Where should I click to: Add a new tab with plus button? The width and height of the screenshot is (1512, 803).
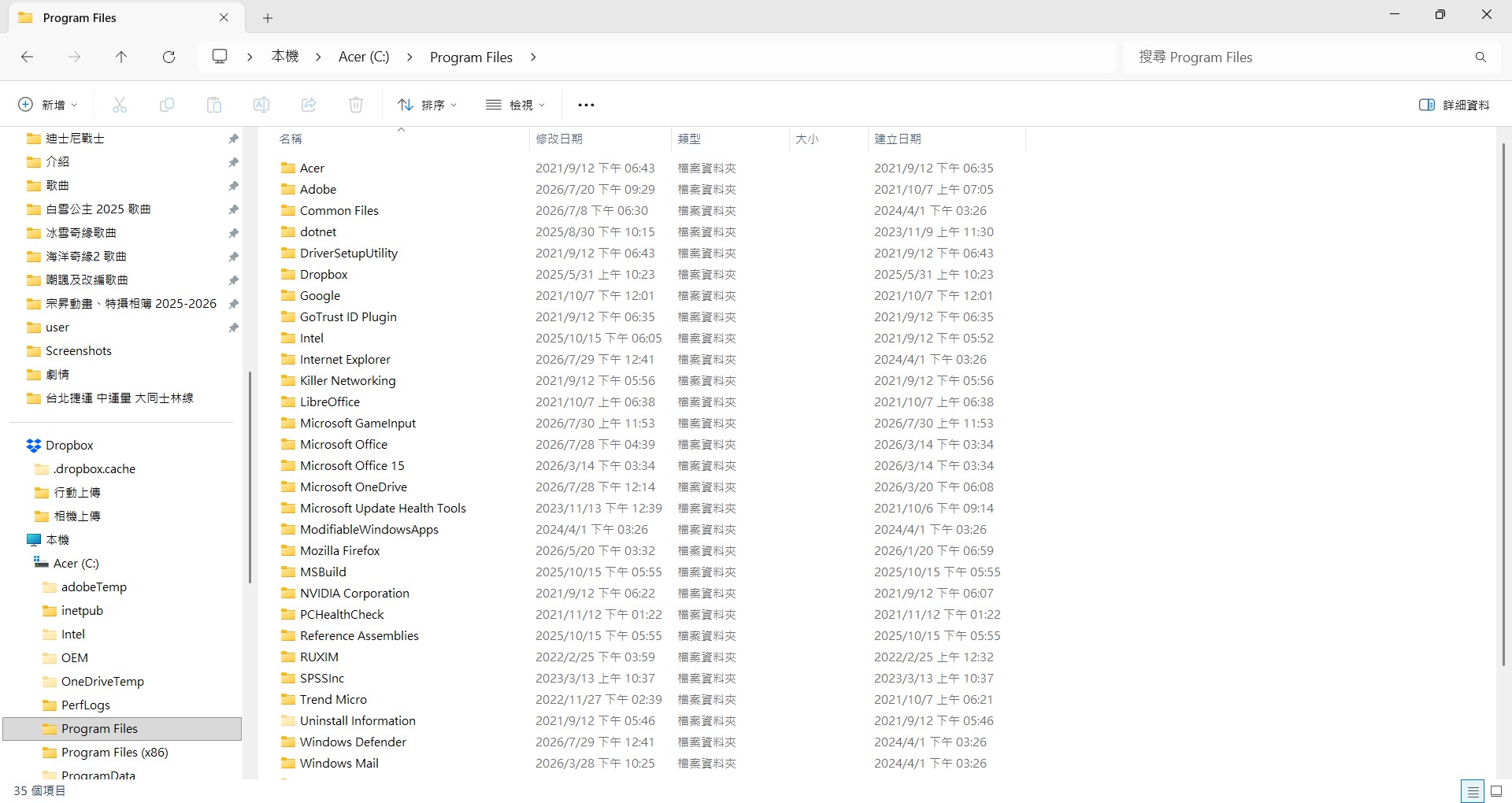point(268,17)
